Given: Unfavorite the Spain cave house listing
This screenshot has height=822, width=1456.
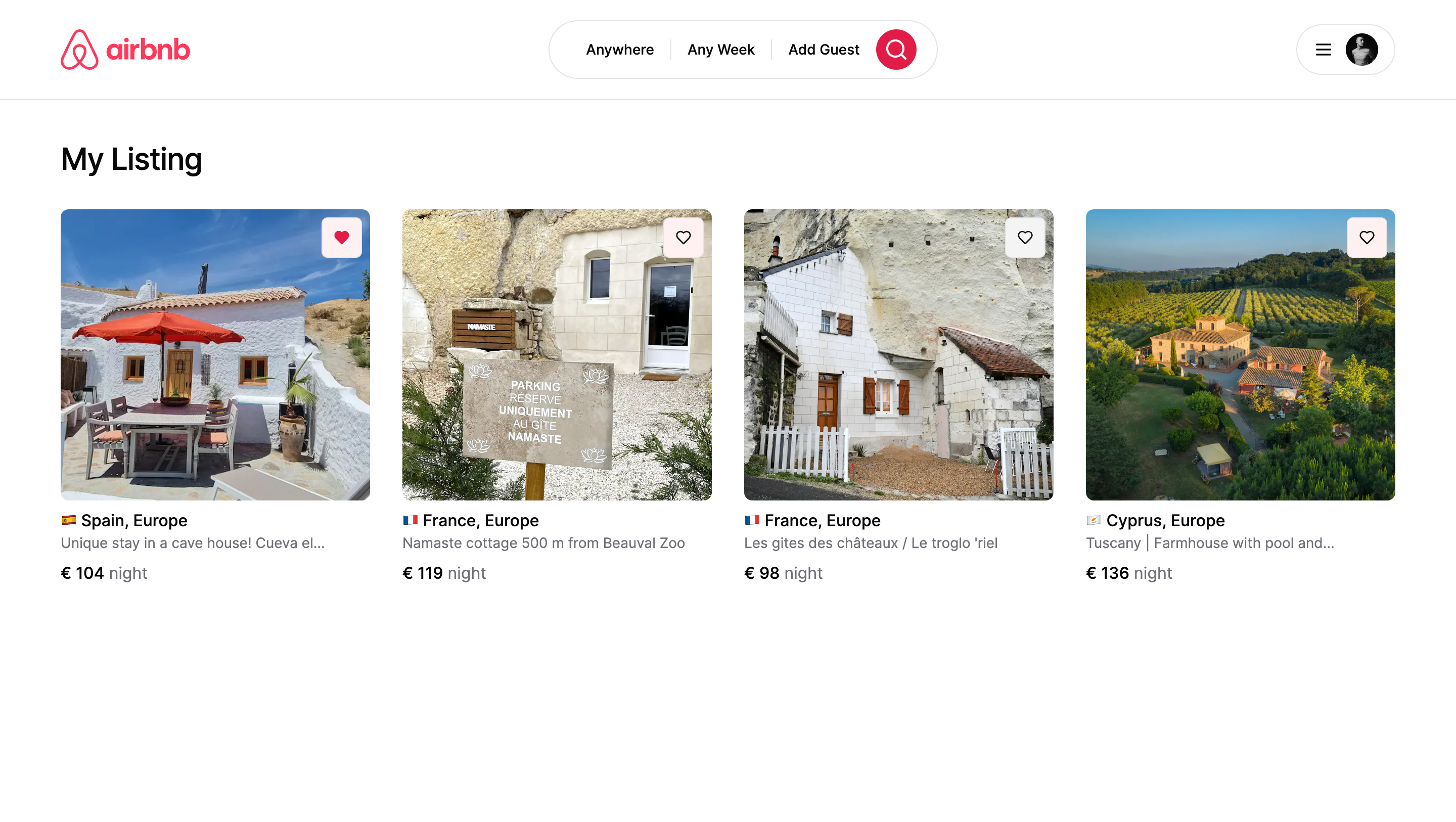Looking at the screenshot, I should tap(341, 238).
